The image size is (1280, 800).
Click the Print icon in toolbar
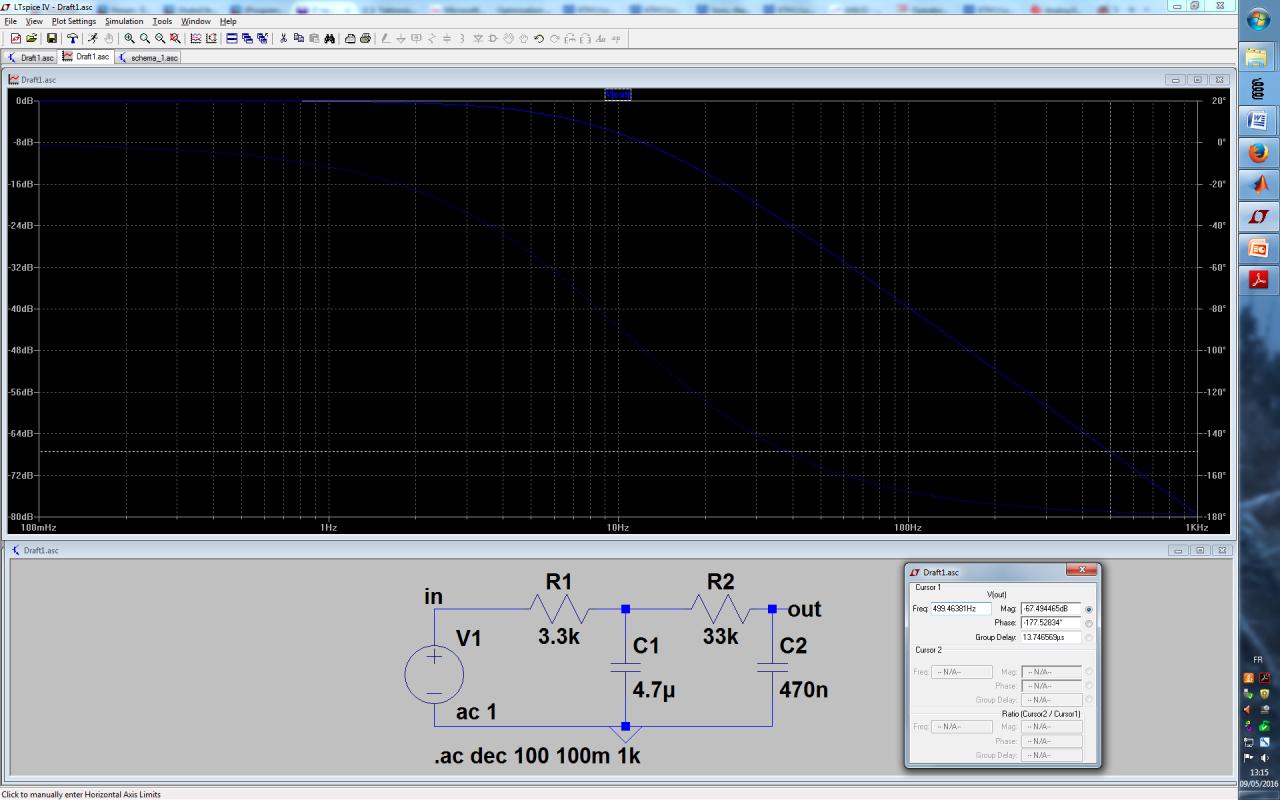pyautogui.click(x=365, y=39)
